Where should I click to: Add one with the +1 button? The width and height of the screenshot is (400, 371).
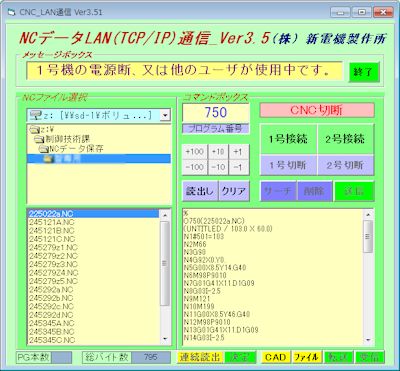coord(239,152)
